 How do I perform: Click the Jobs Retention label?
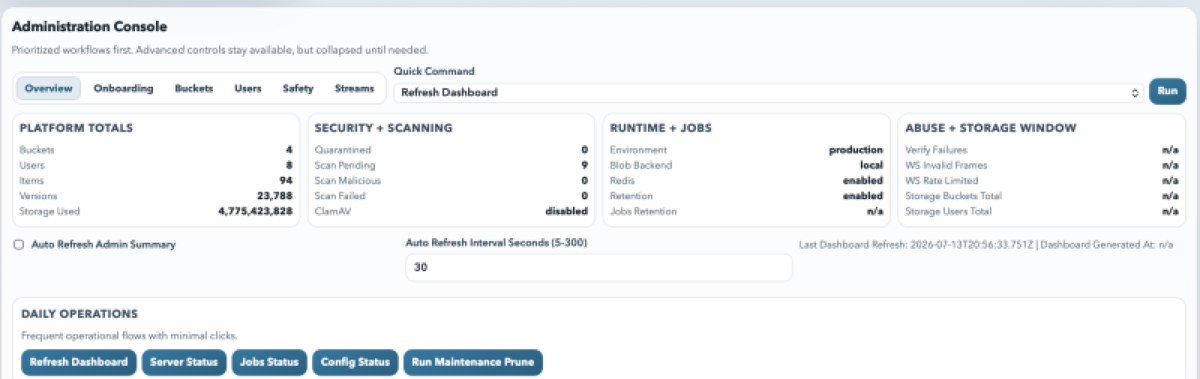tap(643, 211)
